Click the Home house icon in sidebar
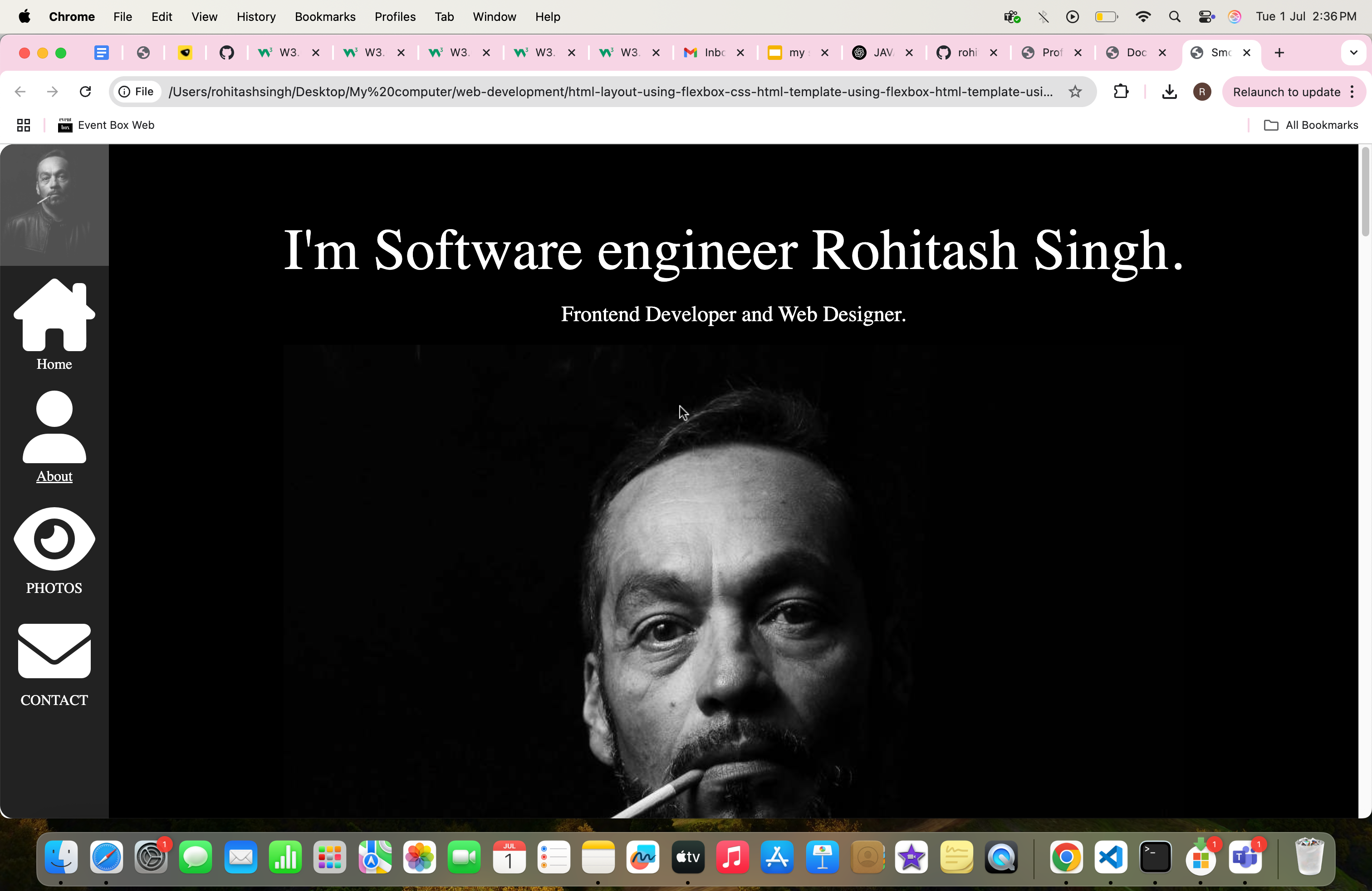Image resolution: width=1372 pixels, height=891 pixels. (x=54, y=315)
